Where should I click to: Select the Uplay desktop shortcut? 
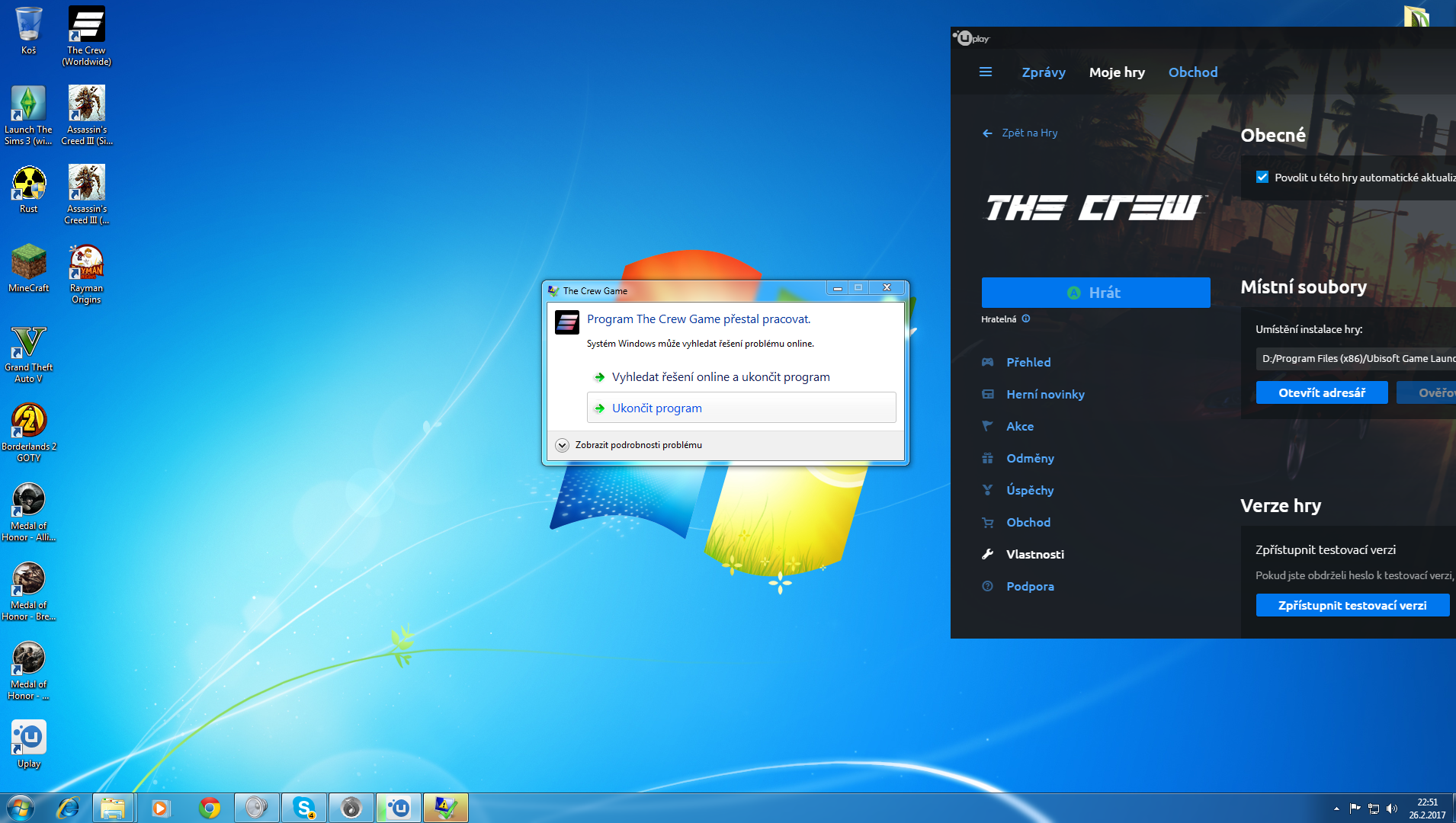click(x=28, y=744)
